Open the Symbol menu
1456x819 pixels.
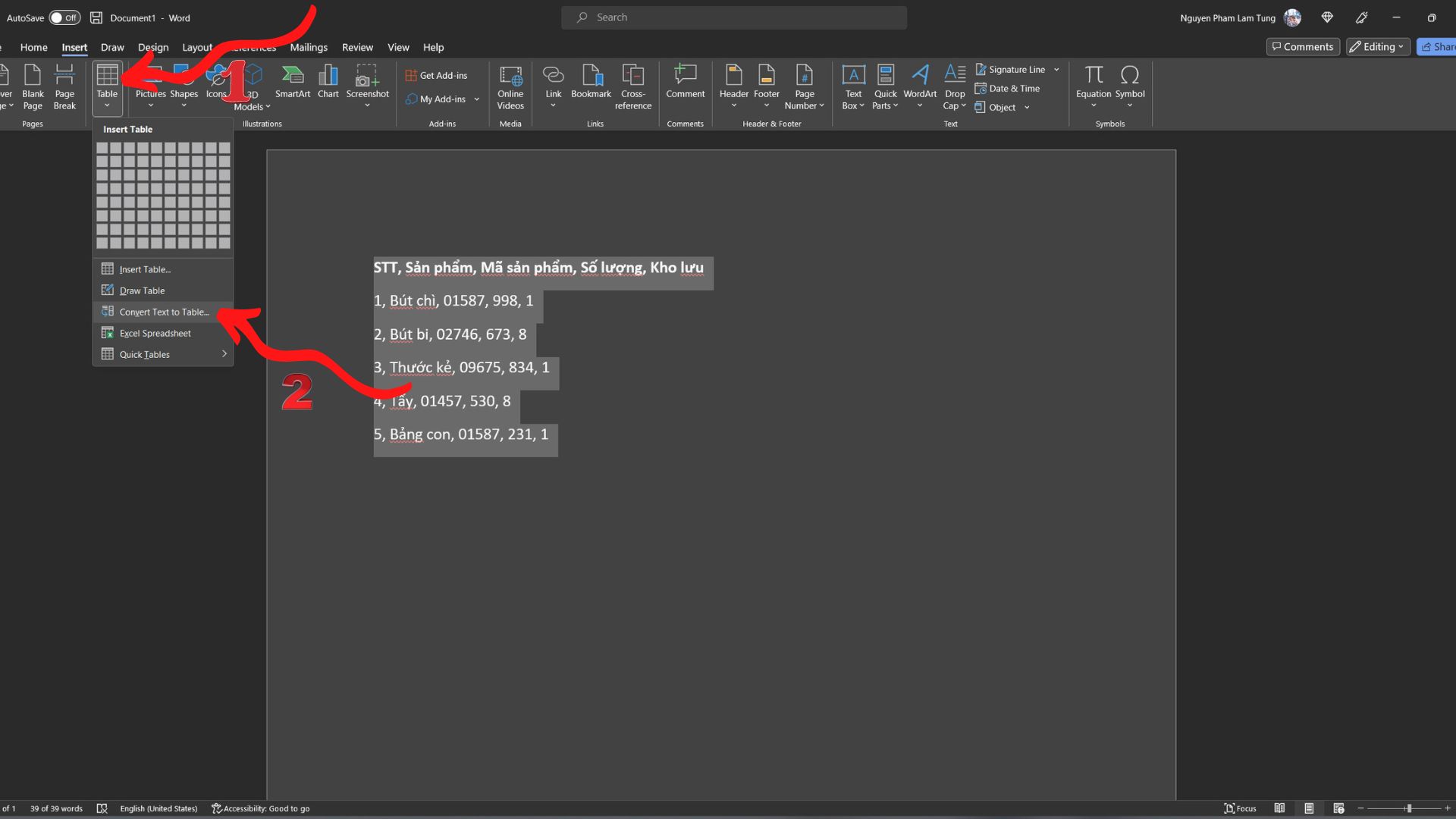point(1130,87)
